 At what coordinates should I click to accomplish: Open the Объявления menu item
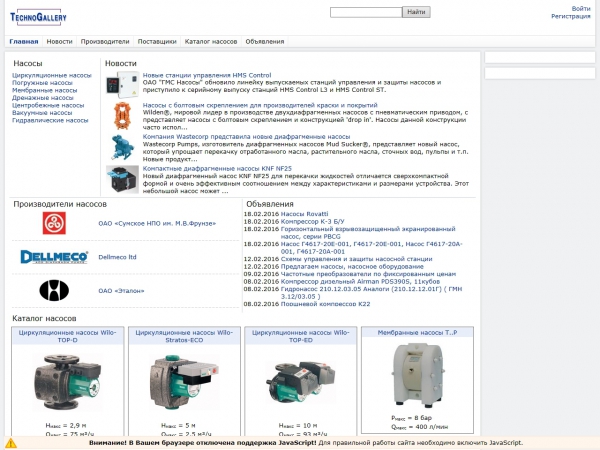(x=265, y=41)
